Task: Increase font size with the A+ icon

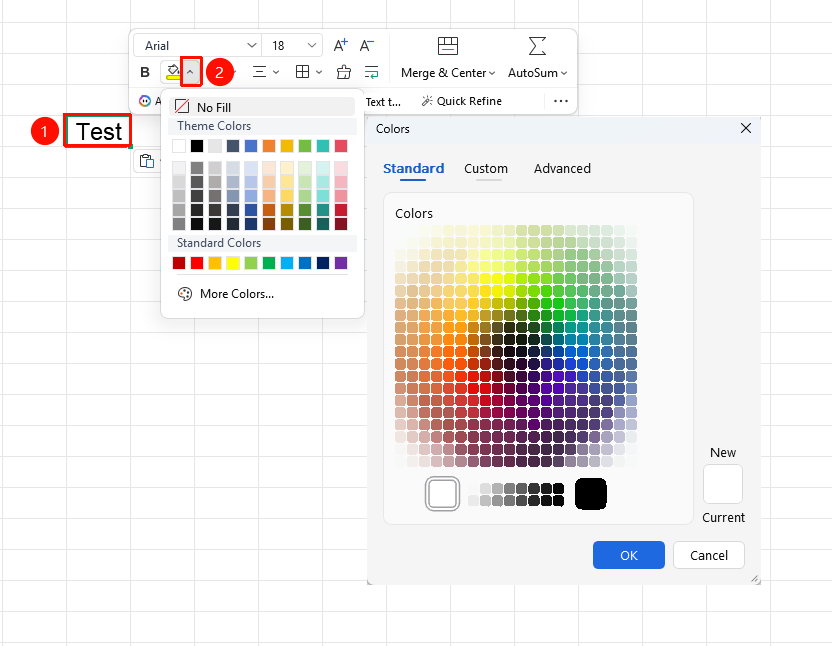Action: click(341, 46)
